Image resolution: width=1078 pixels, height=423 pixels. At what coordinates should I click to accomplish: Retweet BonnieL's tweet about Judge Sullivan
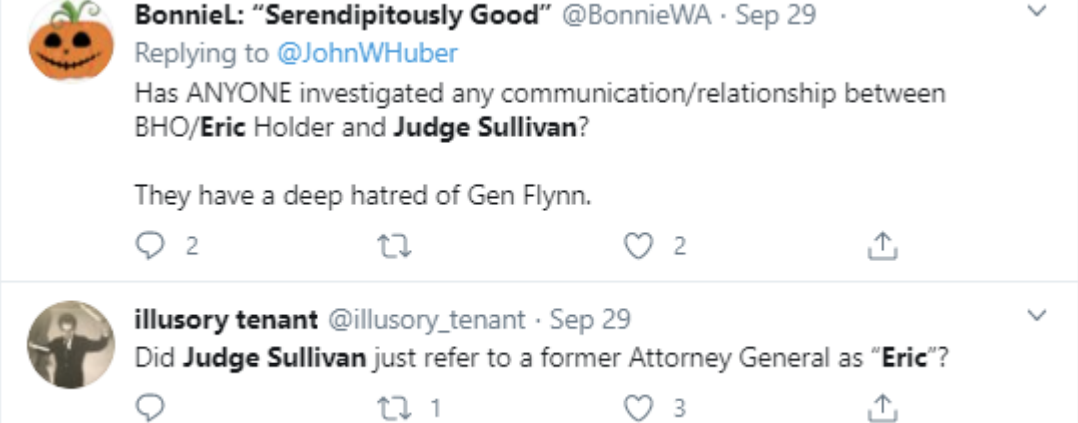(397, 247)
